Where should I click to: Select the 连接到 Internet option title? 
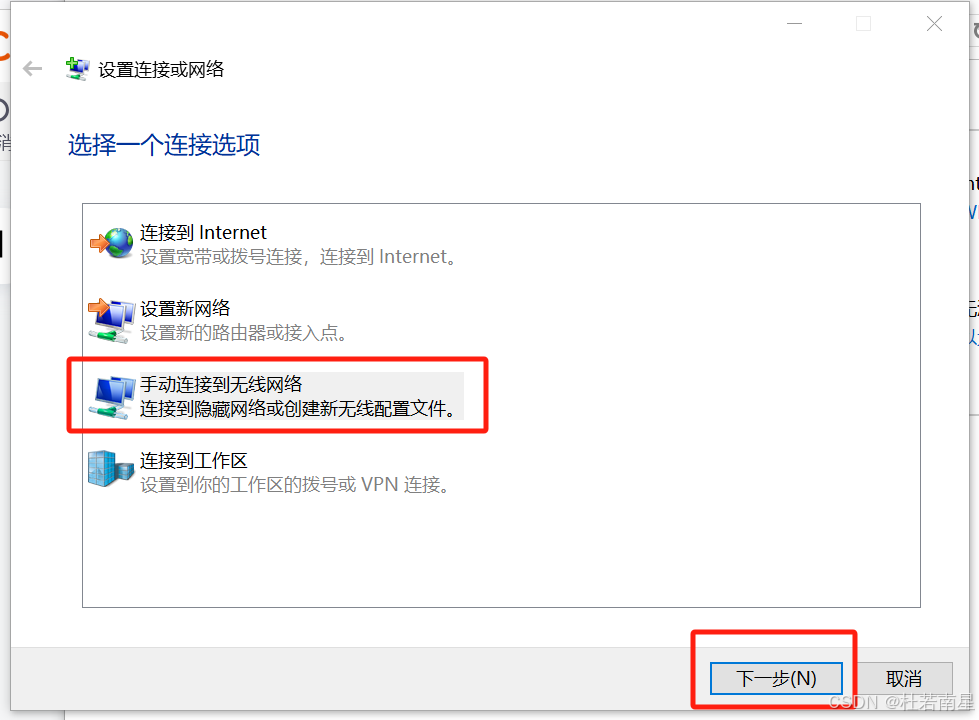point(203,232)
